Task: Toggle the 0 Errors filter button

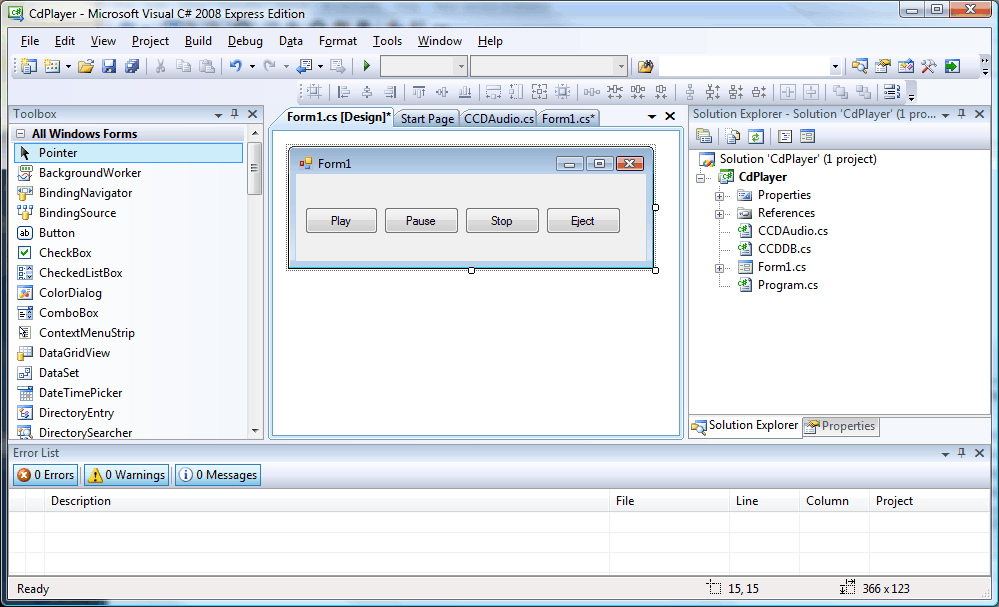Action: tap(46, 475)
